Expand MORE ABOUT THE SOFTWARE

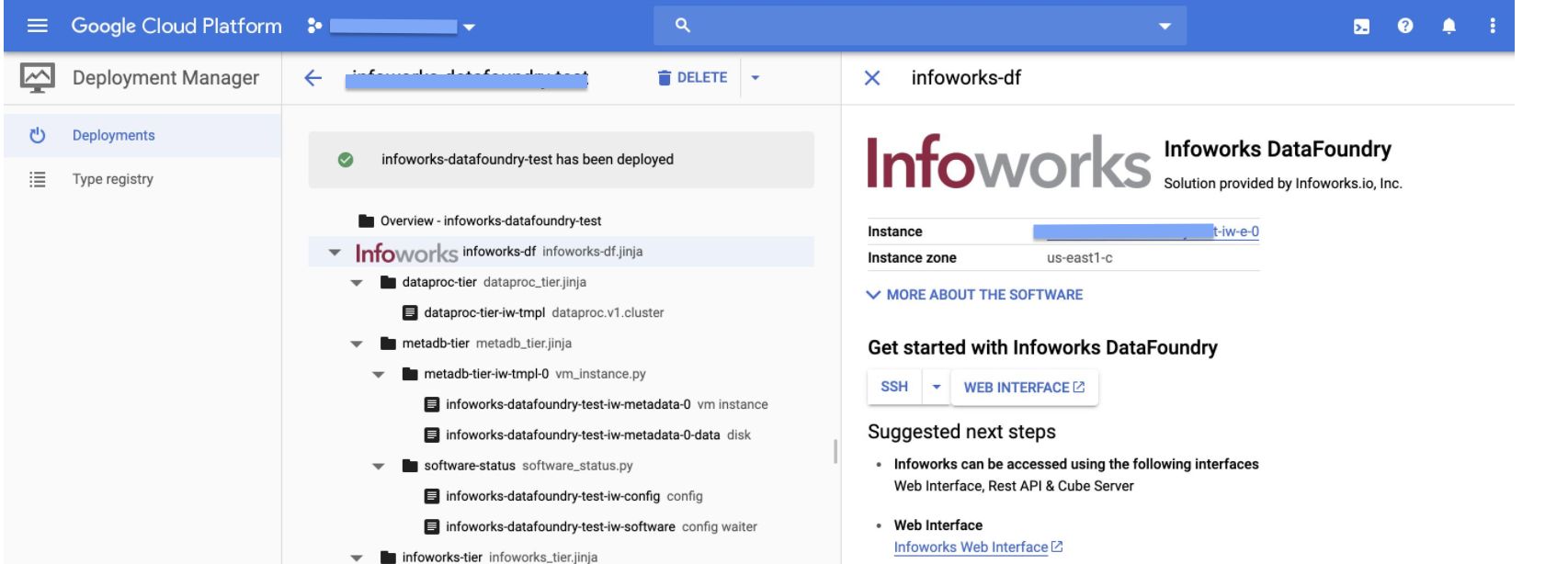click(975, 295)
